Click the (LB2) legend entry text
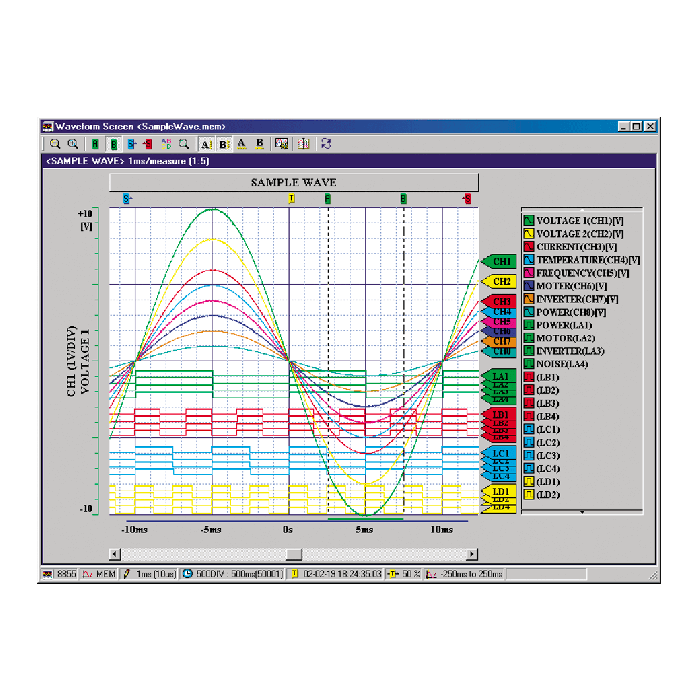Image resolution: width=700 pixels, height=700 pixels. [x=548, y=390]
